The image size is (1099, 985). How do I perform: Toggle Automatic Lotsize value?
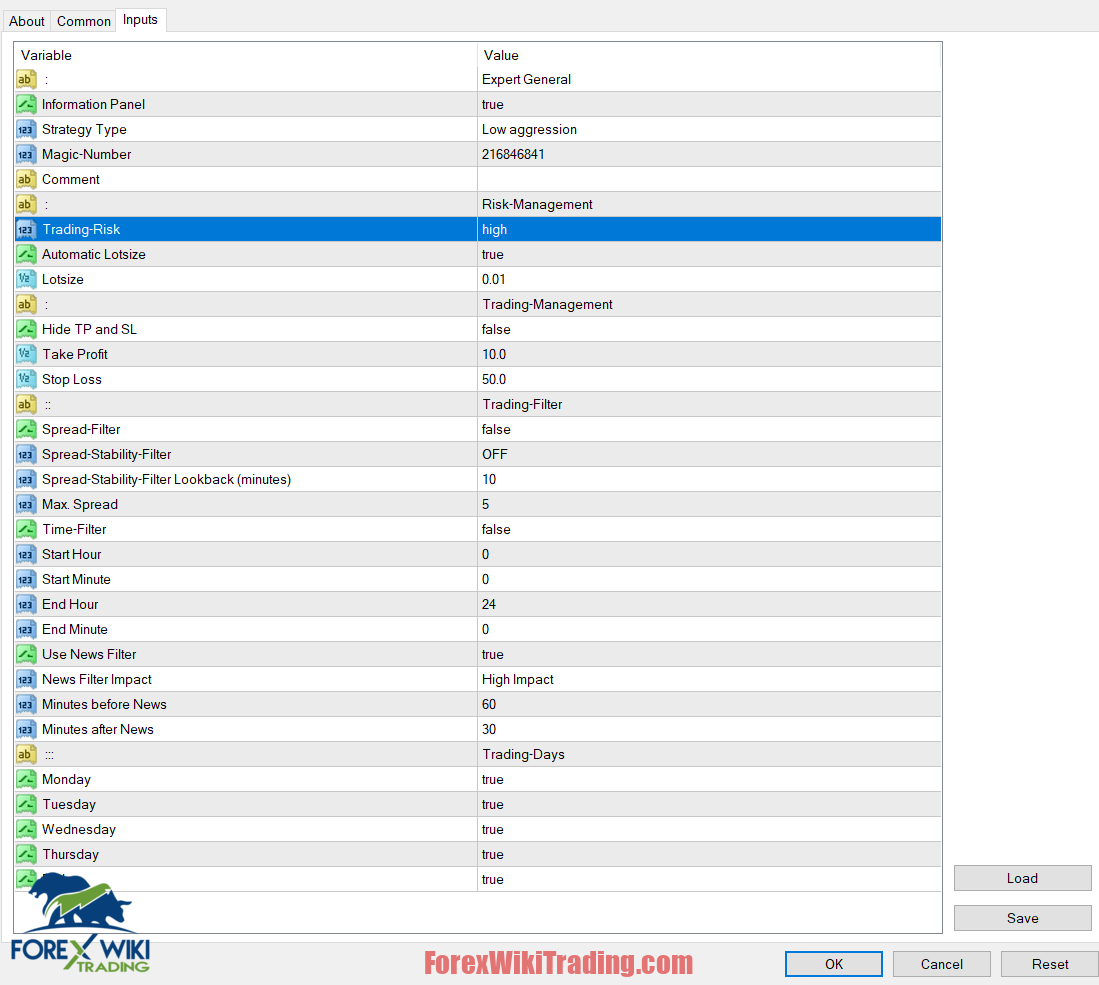[x=709, y=254]
